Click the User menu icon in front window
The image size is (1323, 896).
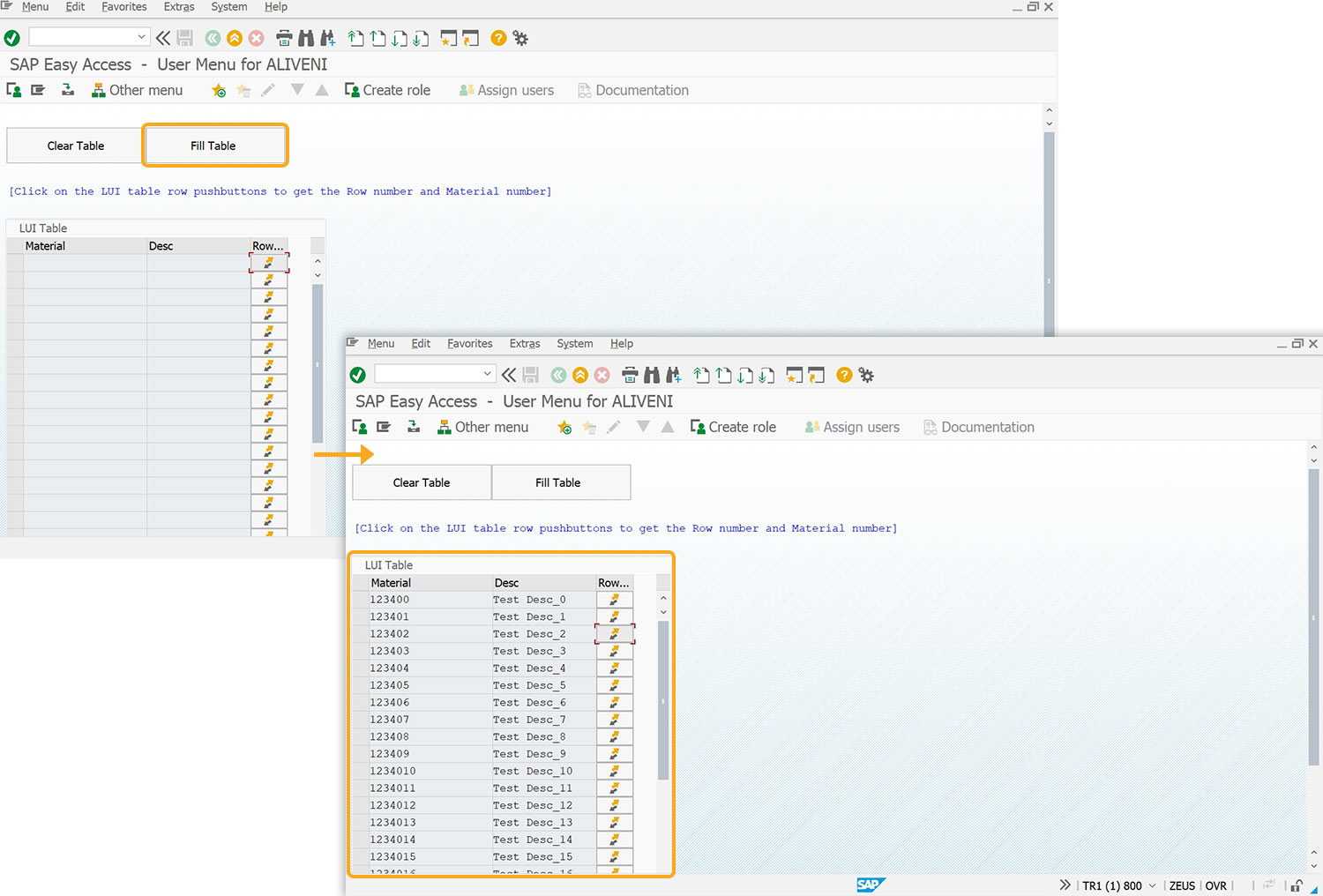[360, 427]
